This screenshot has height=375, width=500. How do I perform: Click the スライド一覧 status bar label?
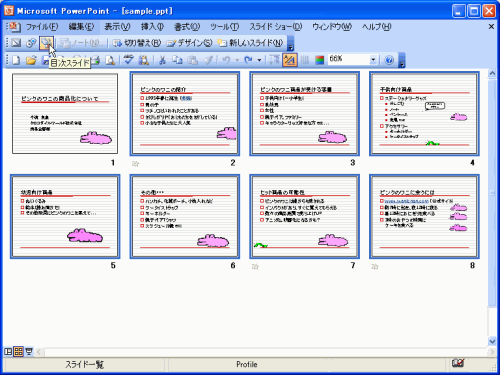tap(84, 364)
